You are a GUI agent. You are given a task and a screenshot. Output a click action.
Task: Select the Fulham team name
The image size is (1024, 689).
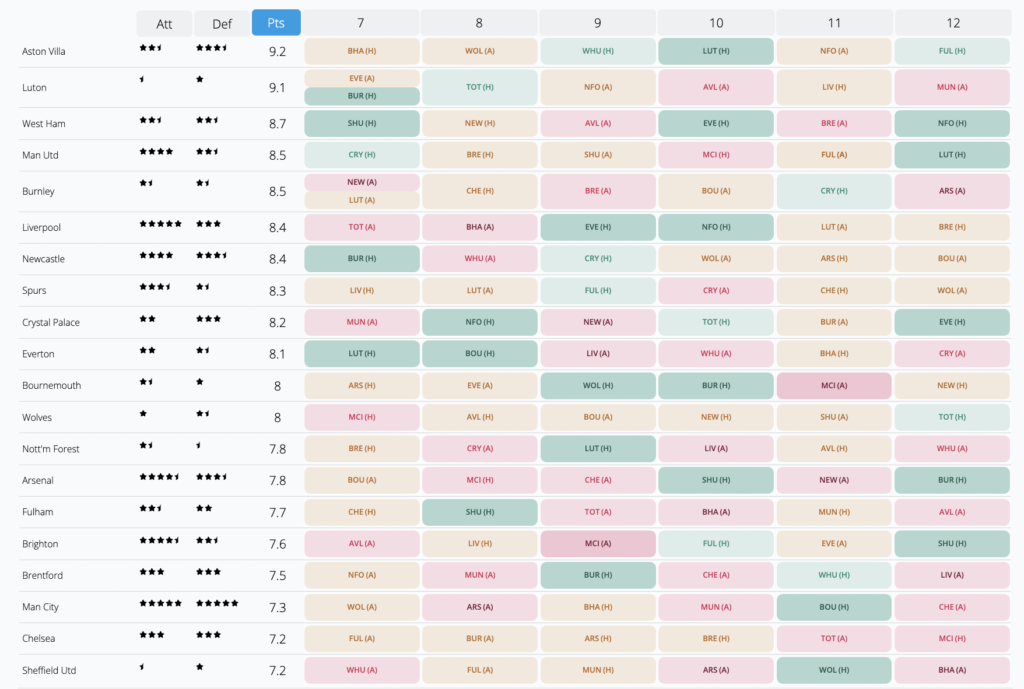pyautogui.click(x=37, y=511)
